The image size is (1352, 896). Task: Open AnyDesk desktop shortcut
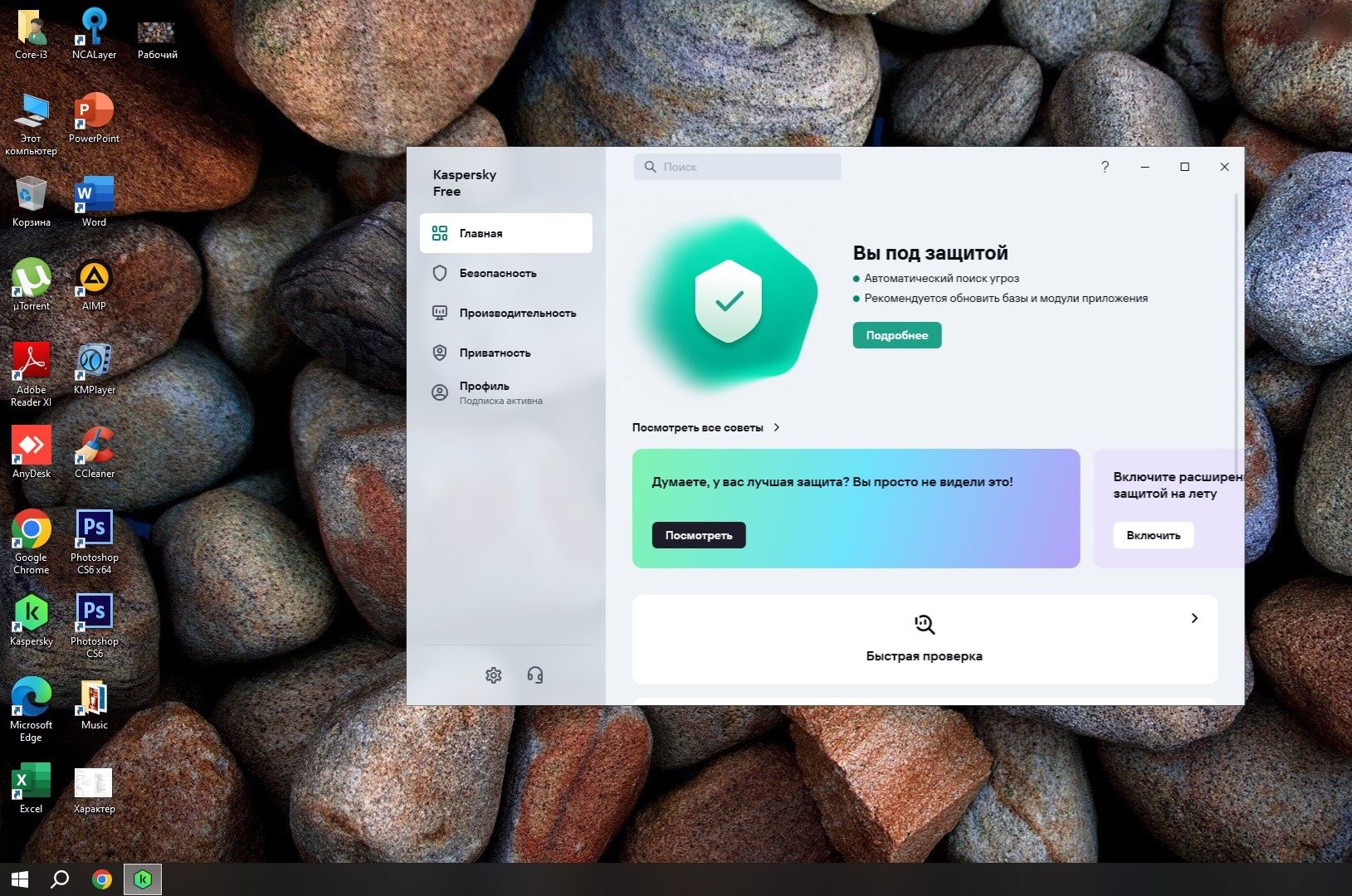tap(32, 453)
